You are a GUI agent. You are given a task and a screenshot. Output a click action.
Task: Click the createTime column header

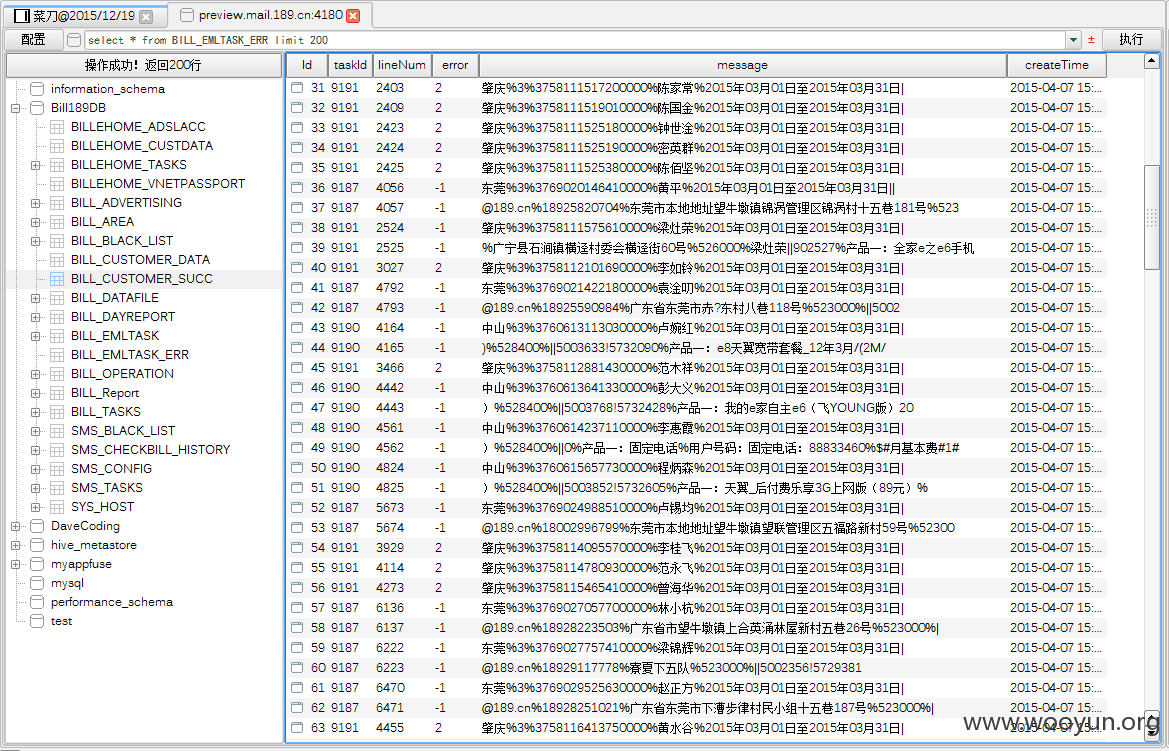[x=1056, y=65]
